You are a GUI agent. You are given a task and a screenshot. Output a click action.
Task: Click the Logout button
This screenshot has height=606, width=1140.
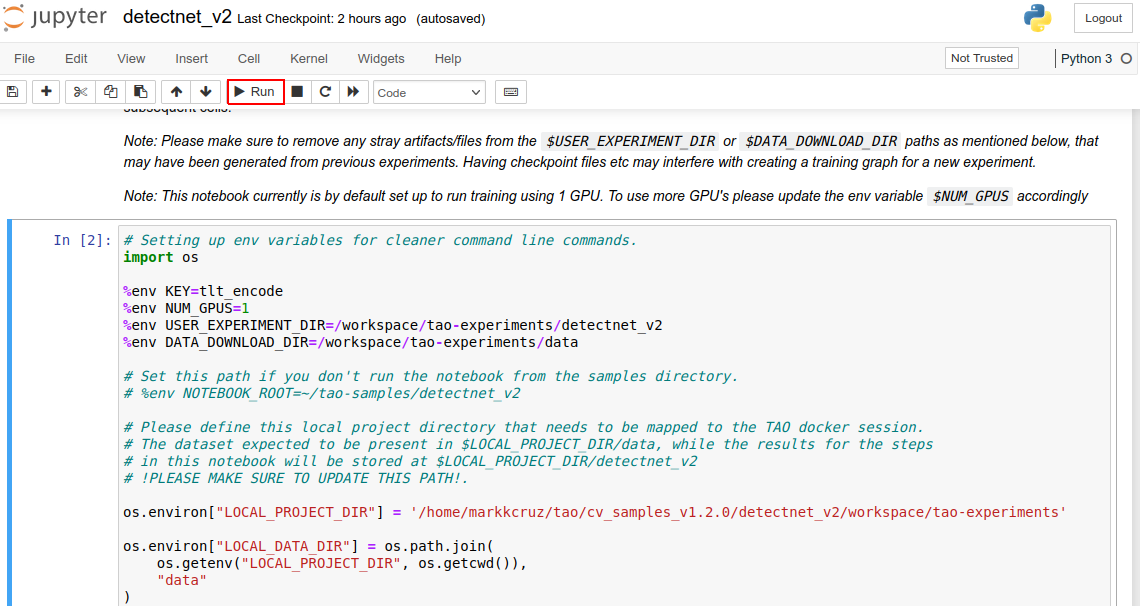[x=1103, y=18]
